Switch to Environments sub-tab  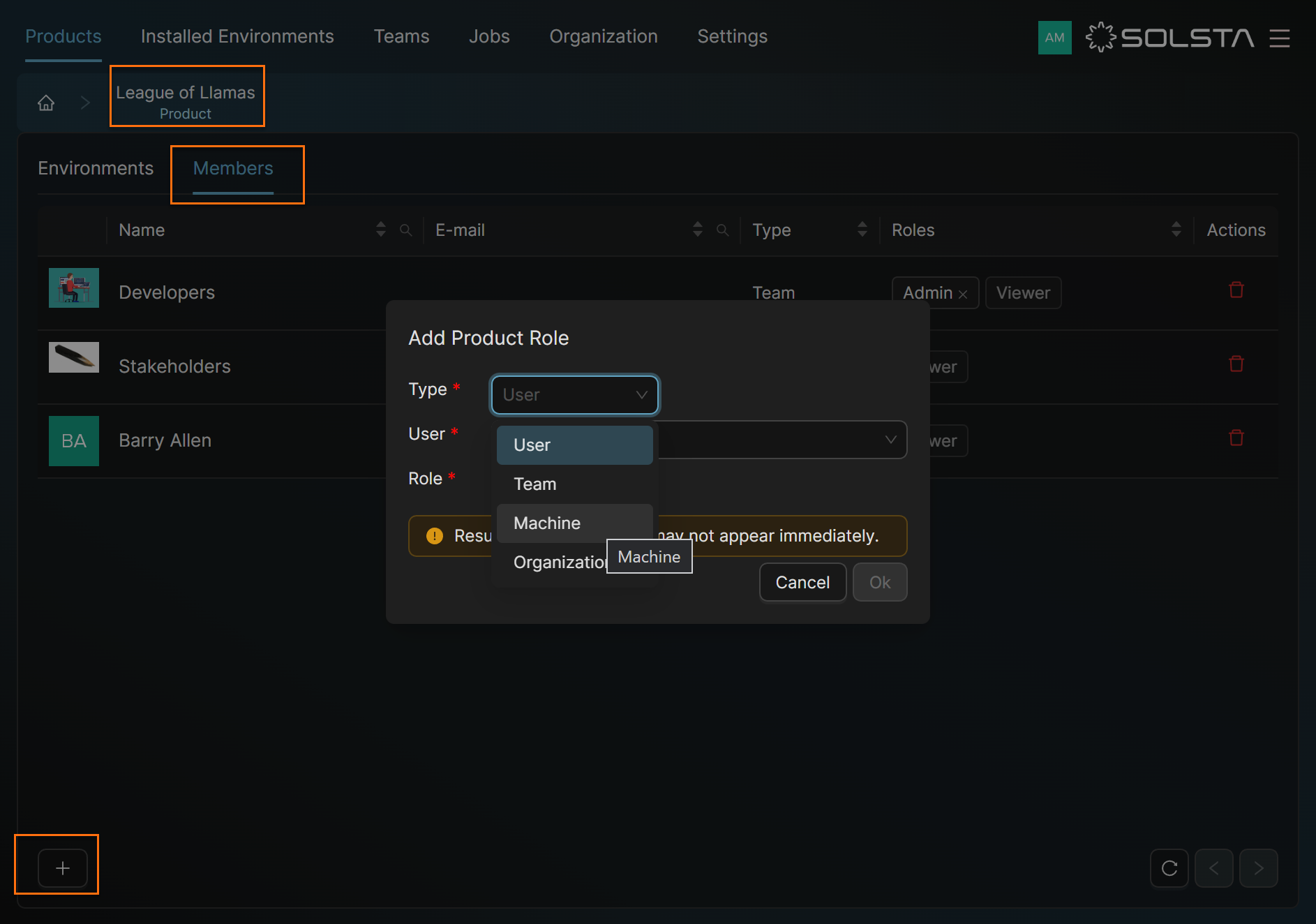coord(96,168)
